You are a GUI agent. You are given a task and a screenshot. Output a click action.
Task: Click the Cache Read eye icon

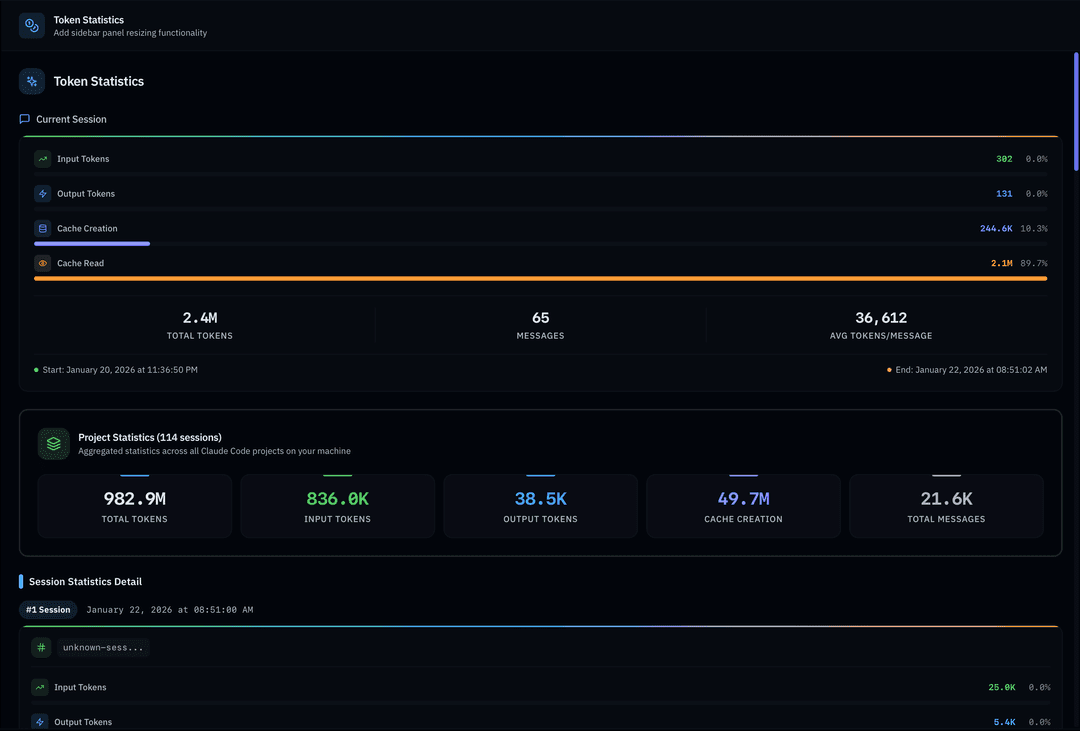pos(43,263)
